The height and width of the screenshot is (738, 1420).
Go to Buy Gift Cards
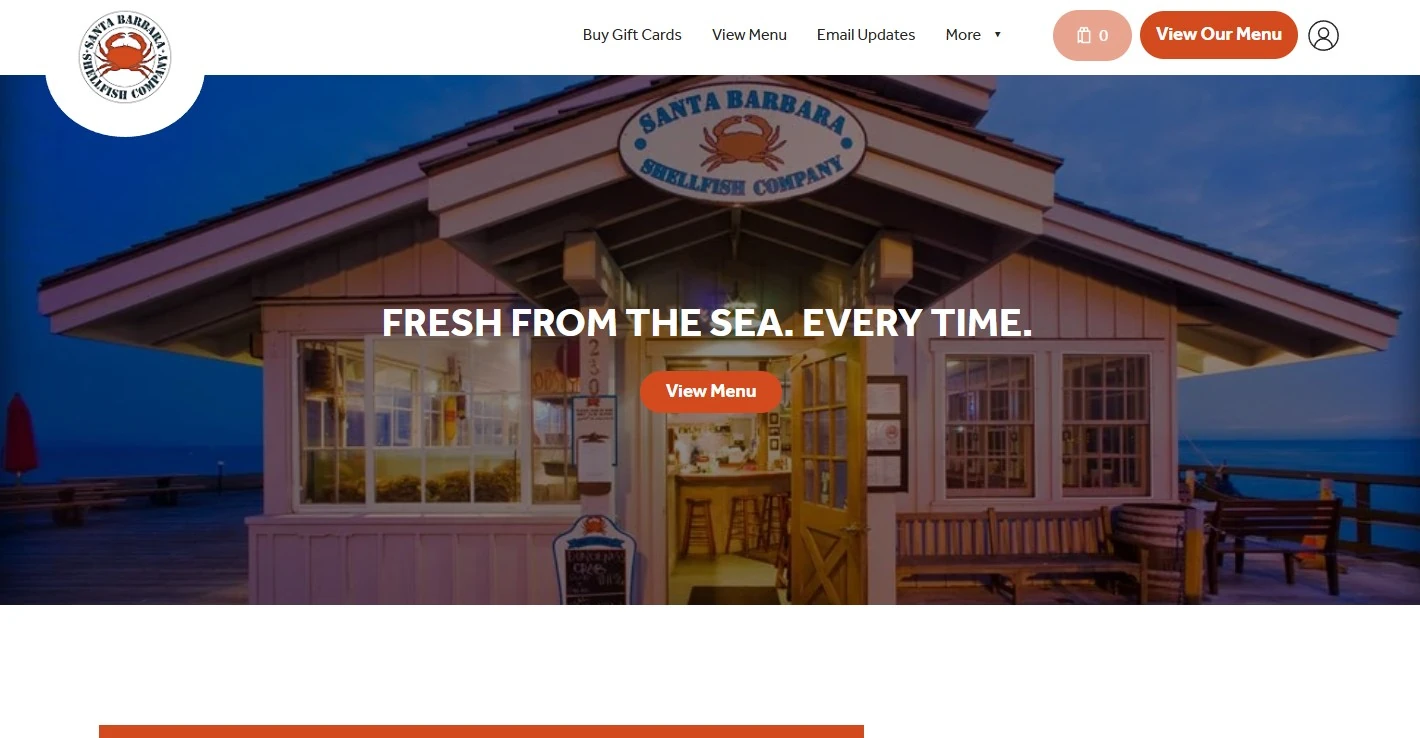(632, 35)
